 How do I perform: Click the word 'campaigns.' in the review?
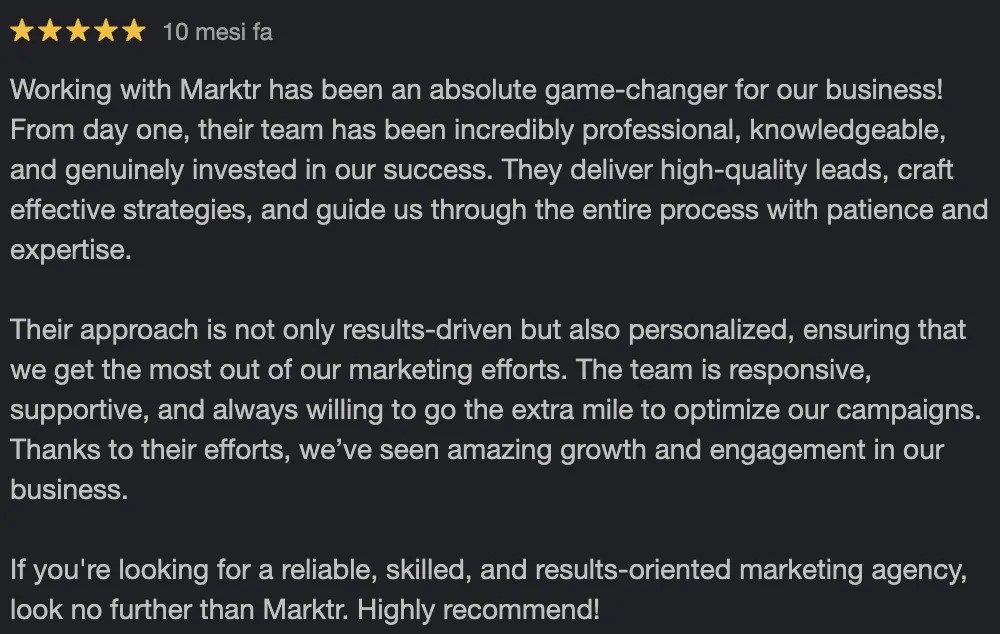point(908,411)
